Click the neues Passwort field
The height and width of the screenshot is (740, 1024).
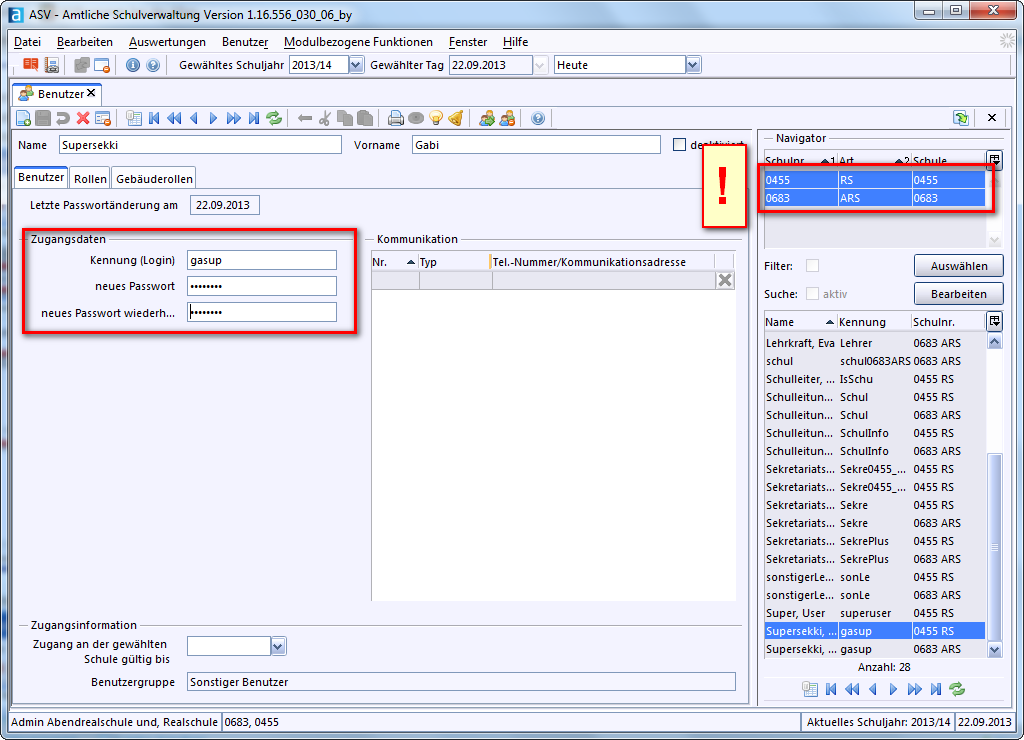coord(262,286)
